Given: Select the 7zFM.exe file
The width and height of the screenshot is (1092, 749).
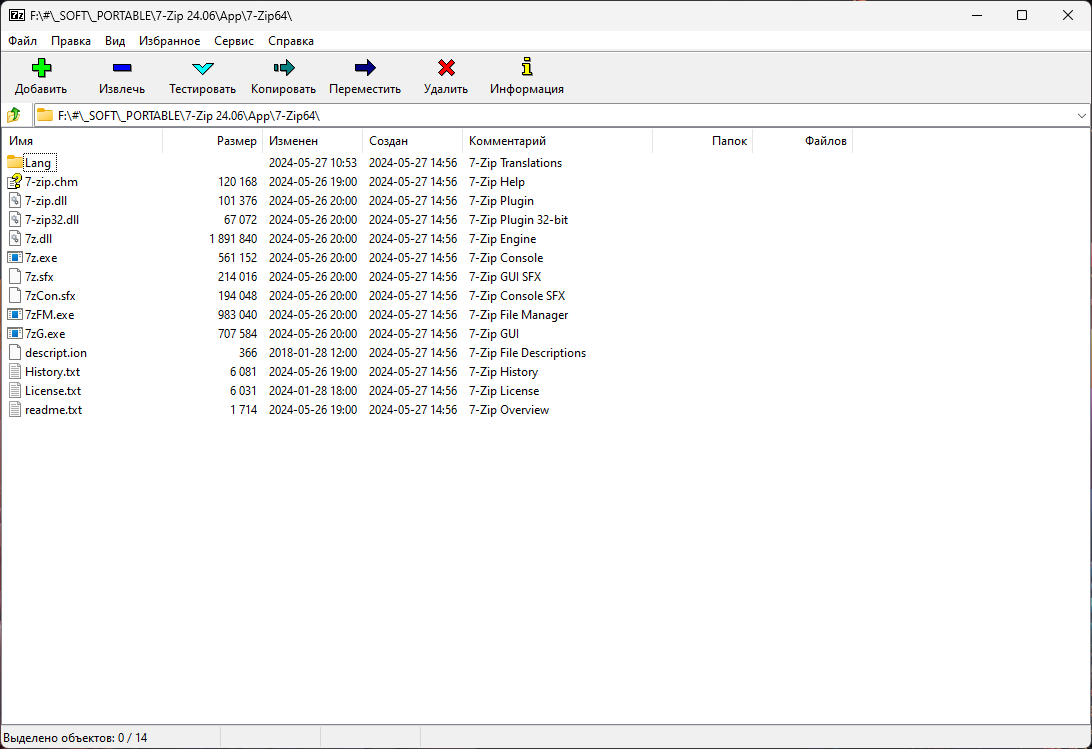Looking at the screenshot, I should [49, 315].
